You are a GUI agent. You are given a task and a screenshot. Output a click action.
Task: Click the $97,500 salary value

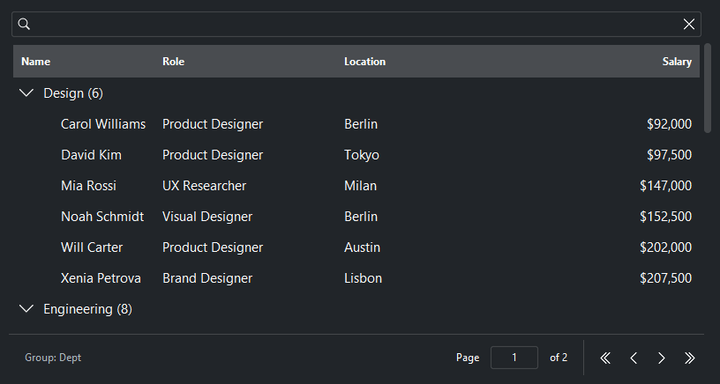coord(669,155)
